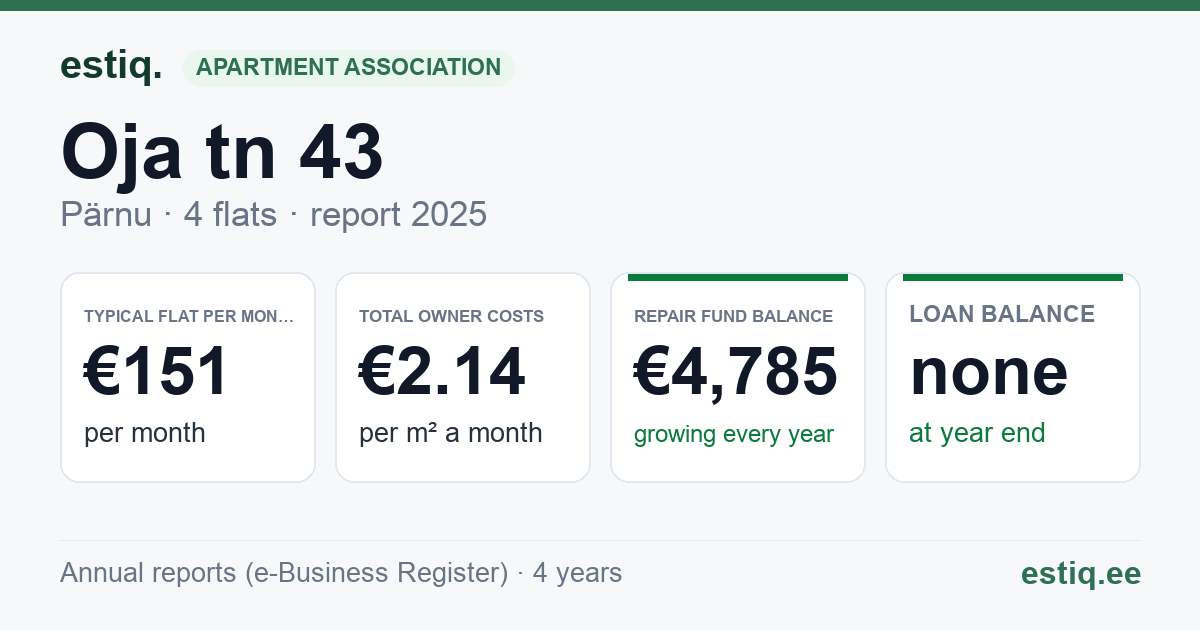The image size is (1200, 630).
Task: Click the €151 value
Action: pyautogui.click(x=157, y=371)
